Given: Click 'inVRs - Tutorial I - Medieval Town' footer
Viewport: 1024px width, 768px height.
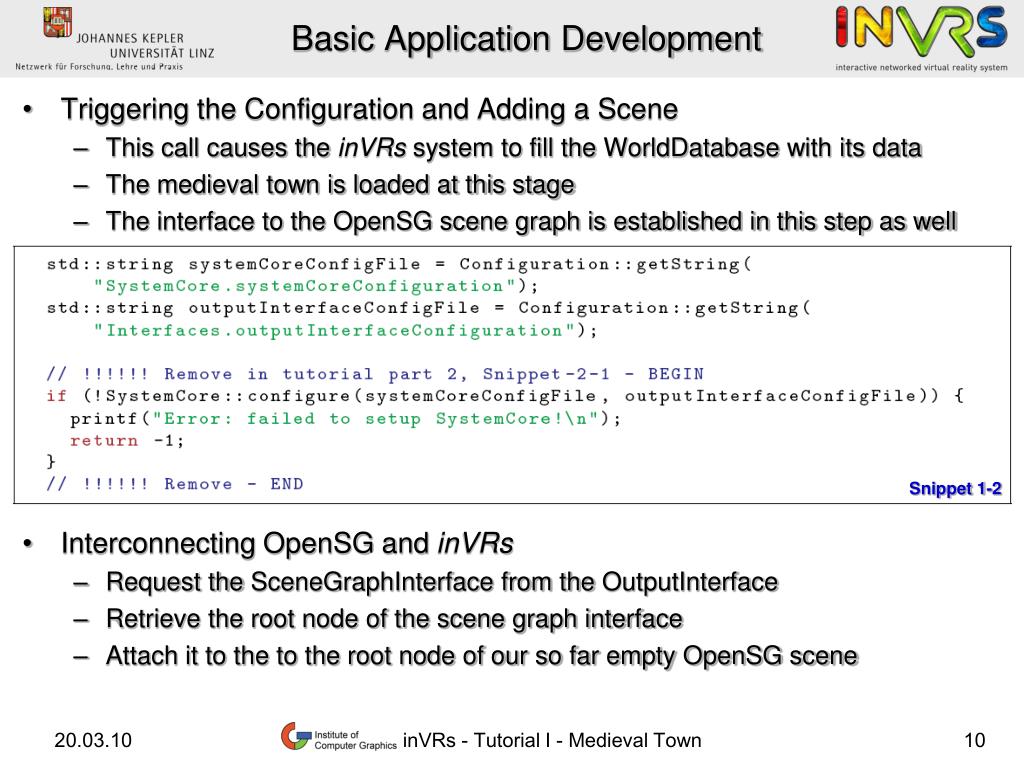Looking at the screenshot, I should (x=552, y=740).
